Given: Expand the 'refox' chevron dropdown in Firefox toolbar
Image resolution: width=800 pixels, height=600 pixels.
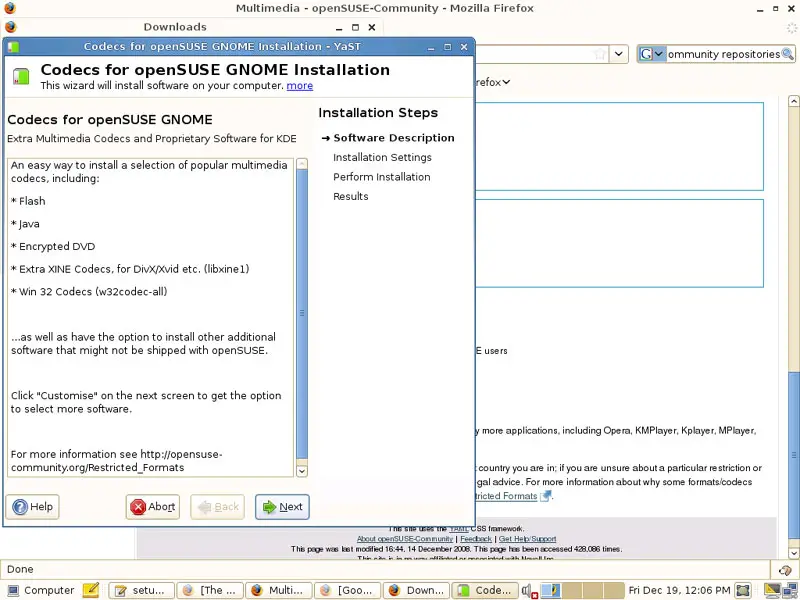Looking at the screenshot, I should click(506, 82).
